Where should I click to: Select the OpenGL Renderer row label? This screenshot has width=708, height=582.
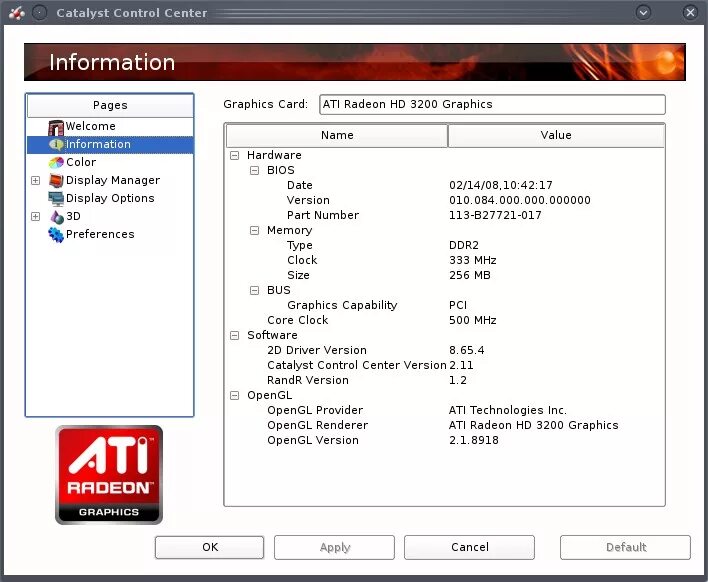click(317, 425)
